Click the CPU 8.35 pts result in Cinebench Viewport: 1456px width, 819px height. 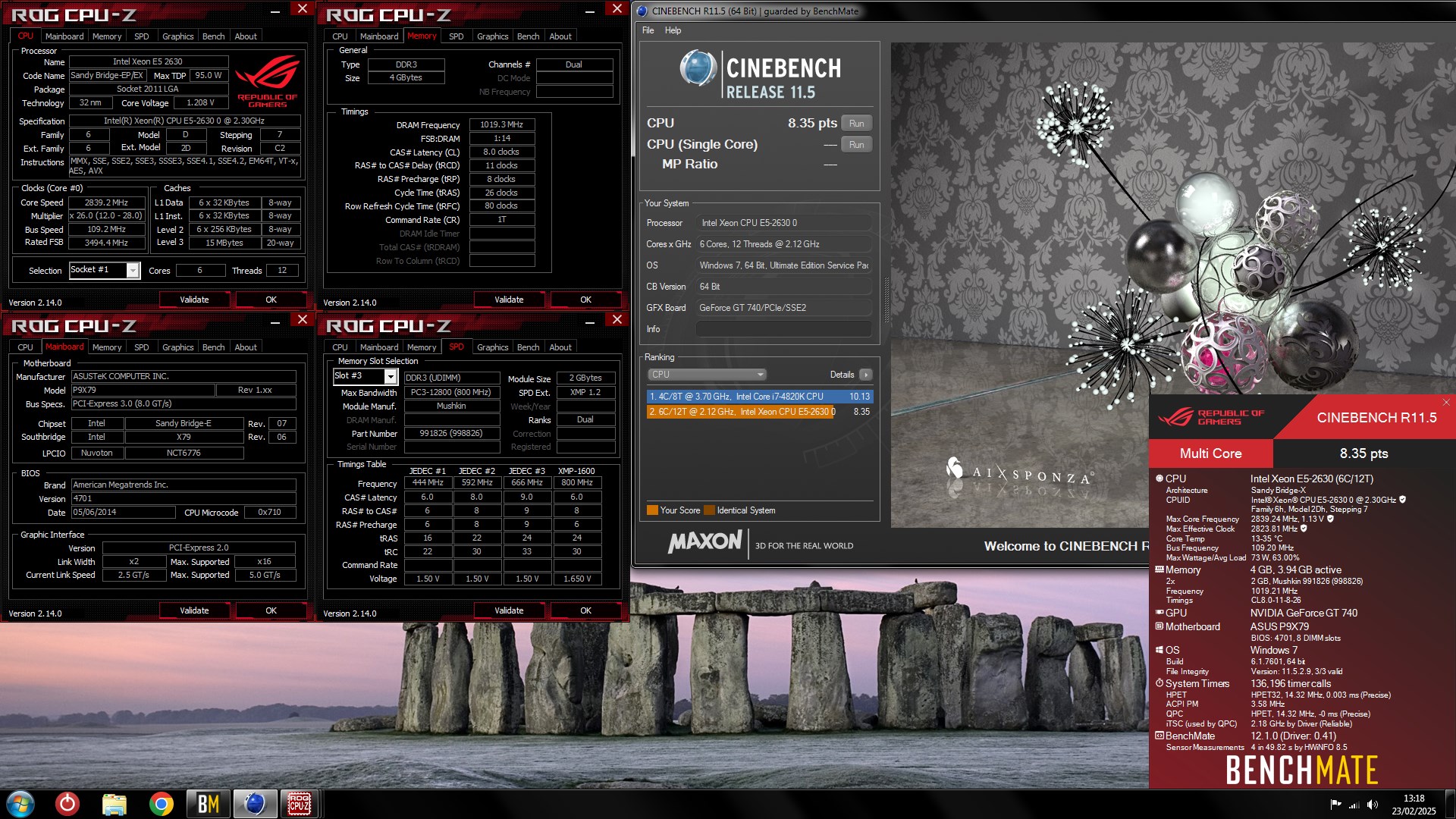812,123
